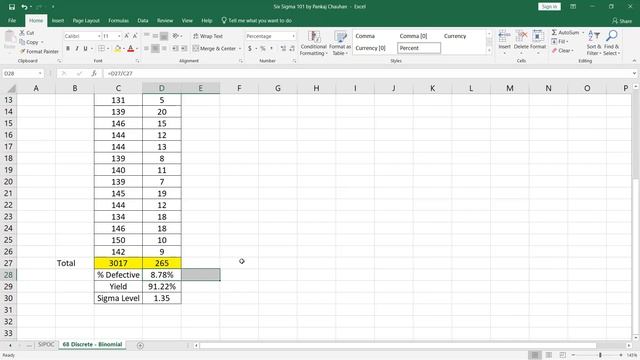Viewport: 640px width, 360px height.
Task: Click the yellow Fill Color swatch
Action: (x=118, y=49)
